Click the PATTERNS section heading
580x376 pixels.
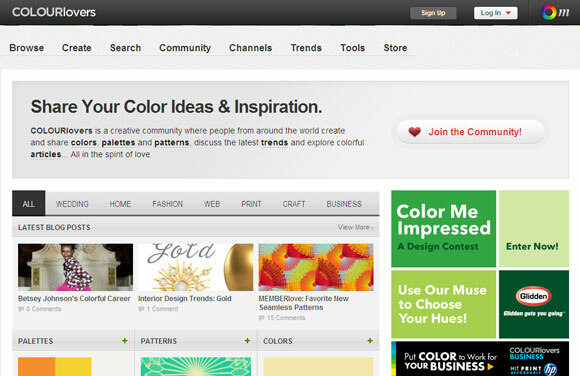(159, 341)
